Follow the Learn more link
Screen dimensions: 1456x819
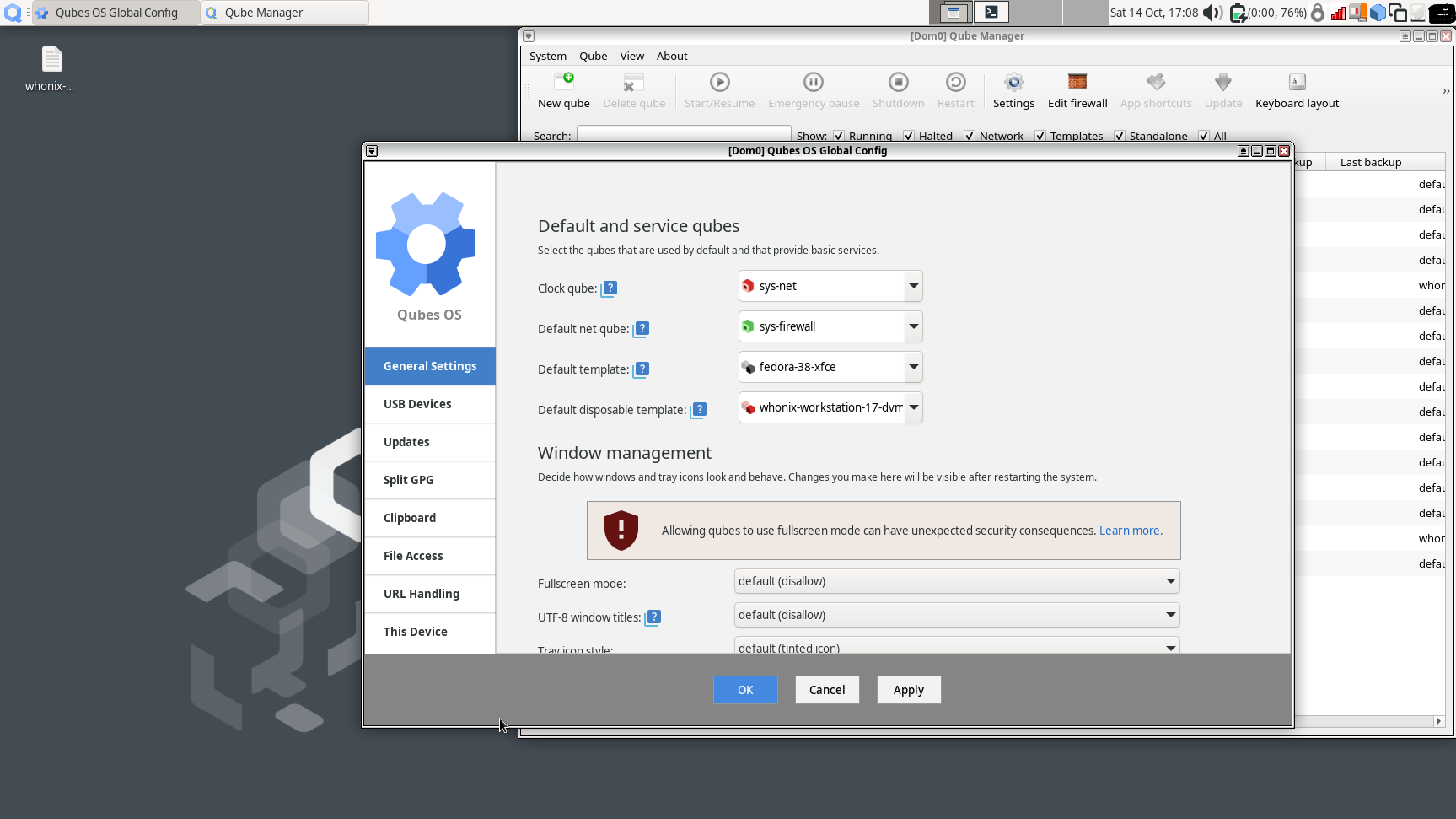(1131, 531)
